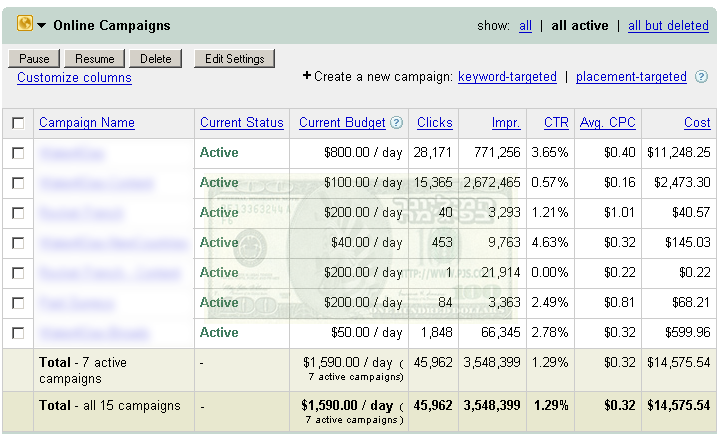Tick the checkbox for the $40.00/day campaign
The height and width of the screenshot is (437, 722).
(x=18, y=243)
